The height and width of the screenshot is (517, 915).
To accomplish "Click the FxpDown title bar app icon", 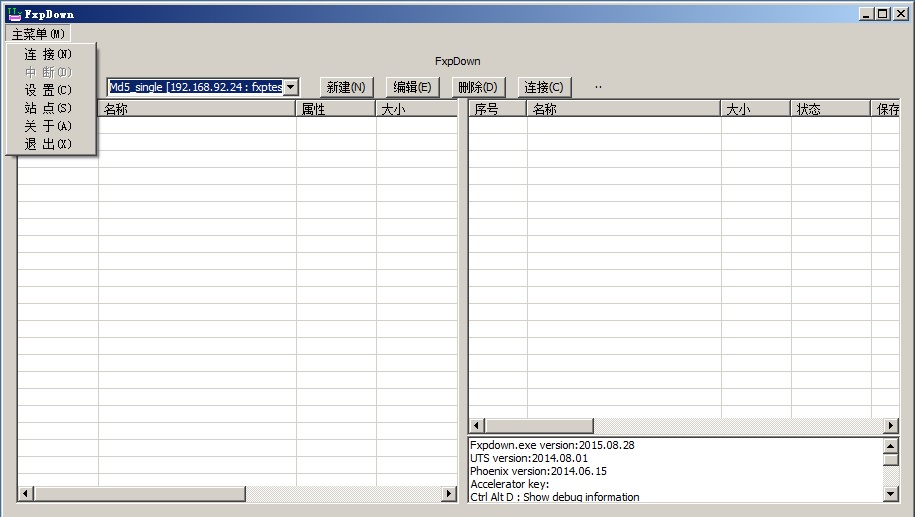I will pos(14,14).
